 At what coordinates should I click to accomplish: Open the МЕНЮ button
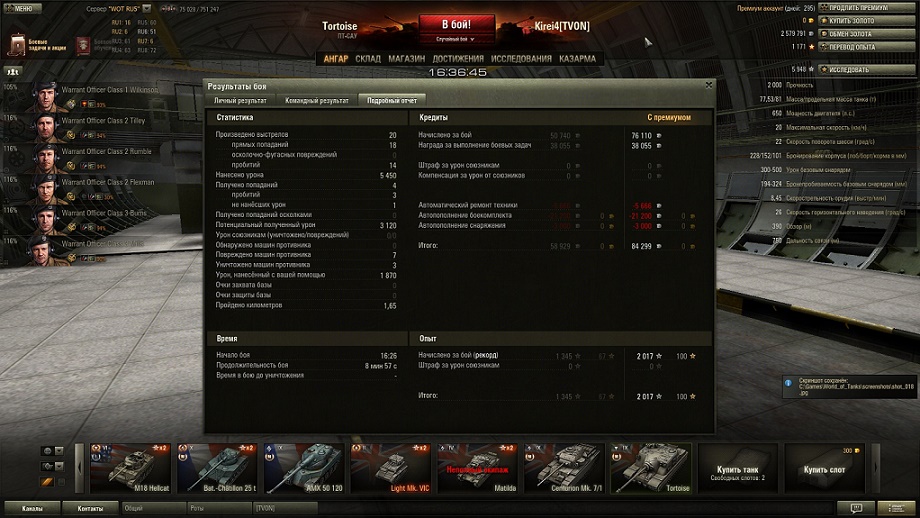click(x=22, y=9)
